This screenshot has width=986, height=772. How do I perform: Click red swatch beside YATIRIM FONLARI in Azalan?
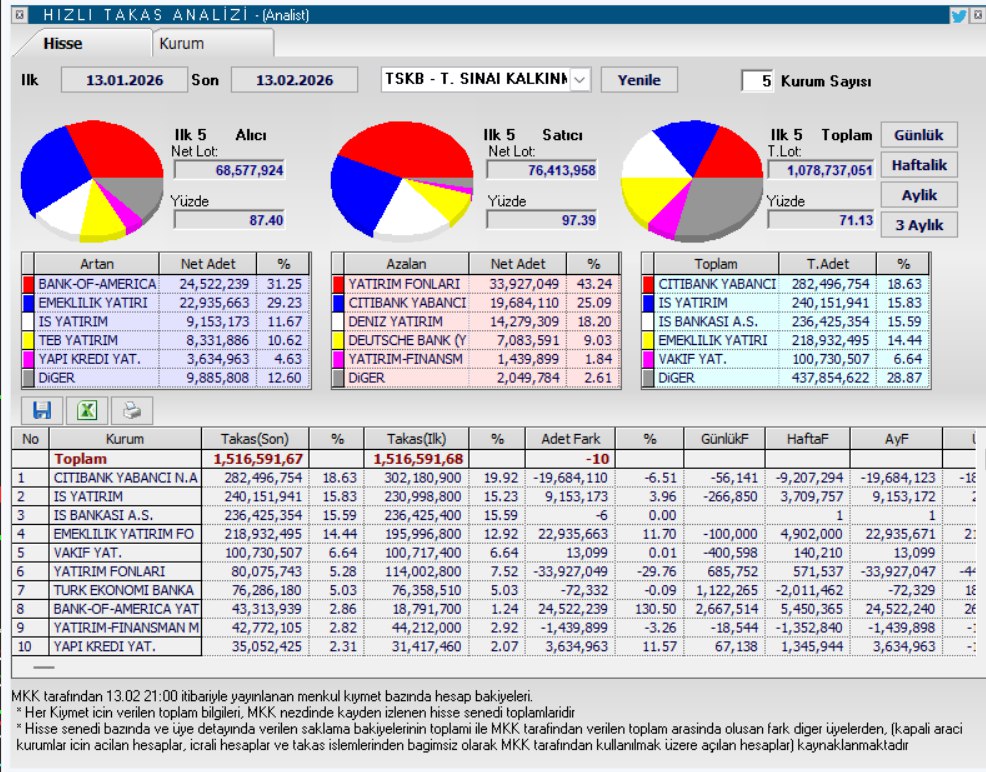[338, 284]
